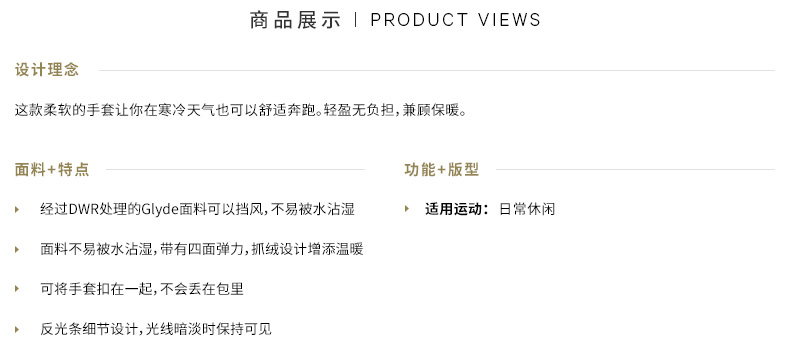Select the 设计理念 section heading
790x360 pixels.
point(47,70)
